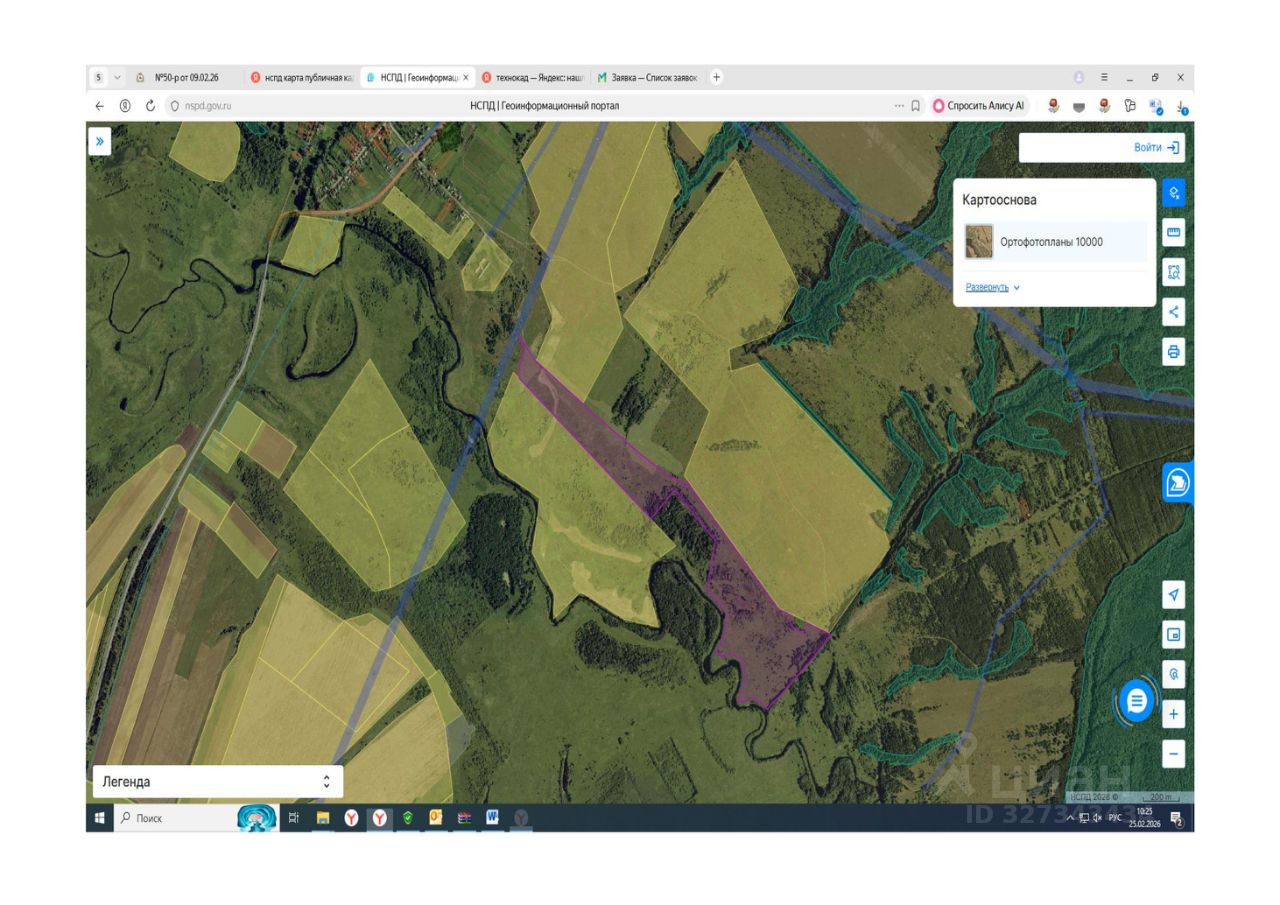1280x905 pixels.
Task: Bookmark this page in address bar
Action: [x=916, y=106]
